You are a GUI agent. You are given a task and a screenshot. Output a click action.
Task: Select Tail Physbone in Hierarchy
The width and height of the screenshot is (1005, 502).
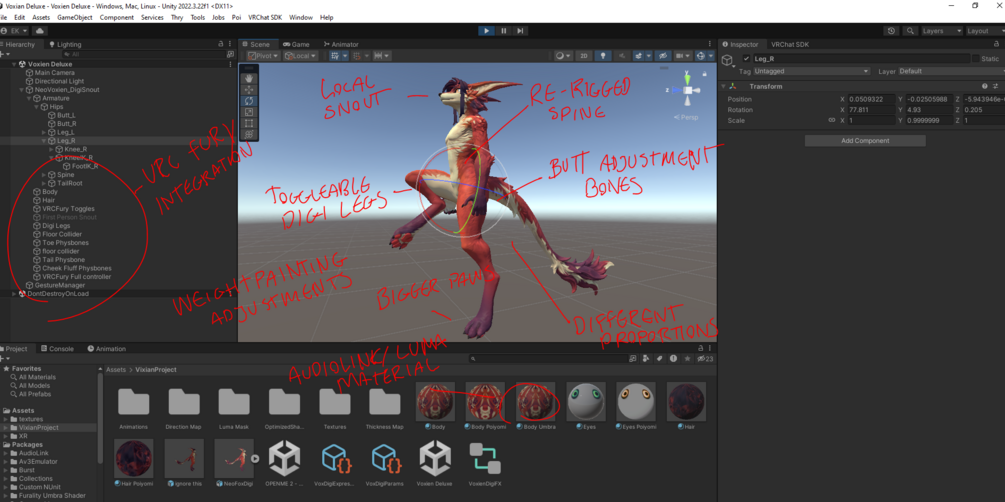tap(63, 260)
